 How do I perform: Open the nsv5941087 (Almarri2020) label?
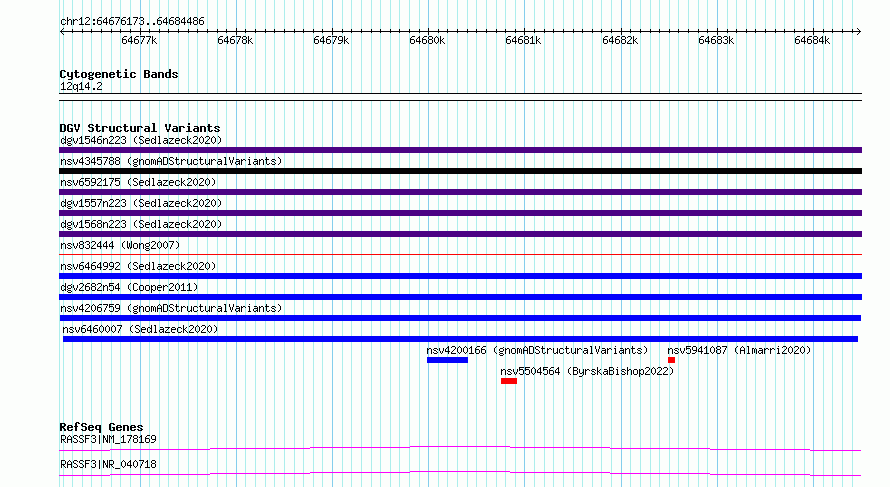[x=739, y=350]
